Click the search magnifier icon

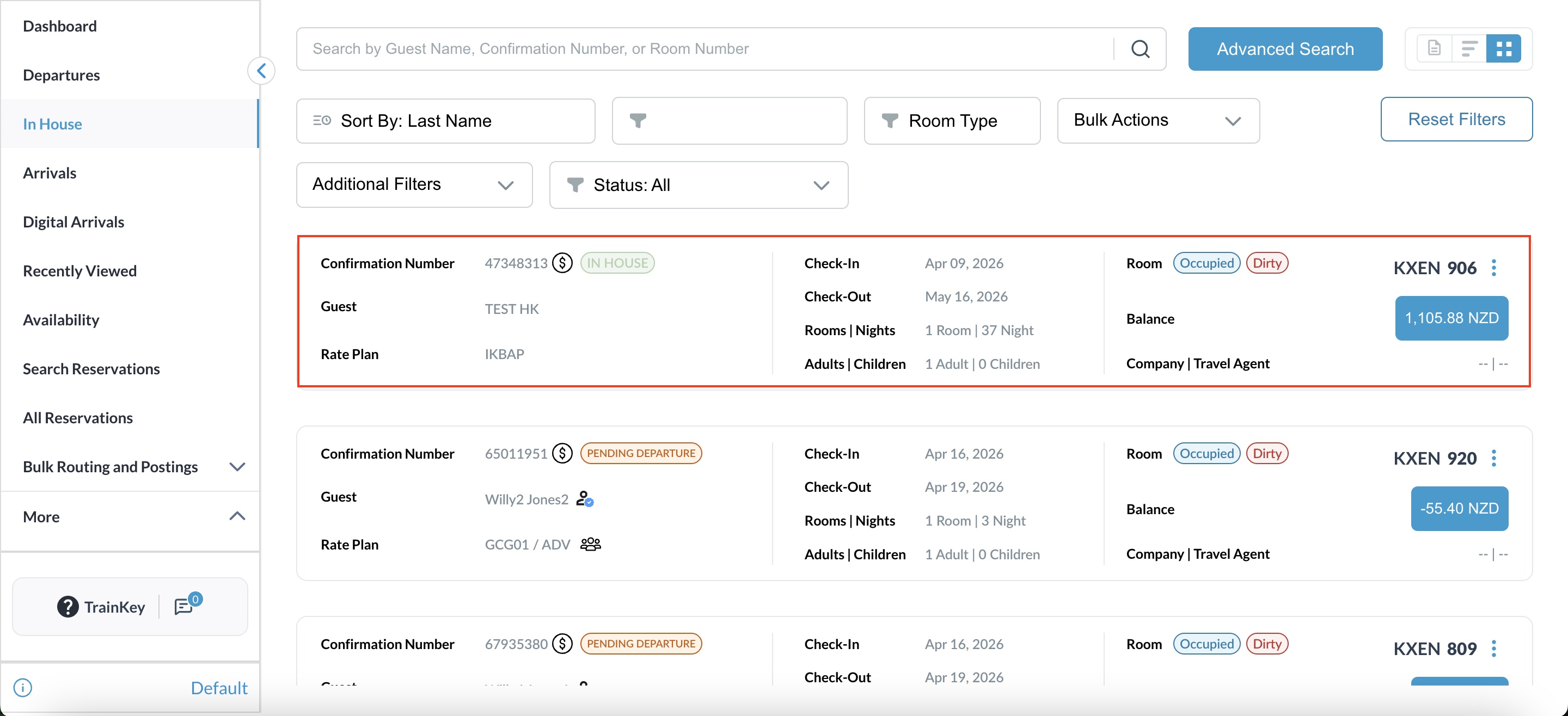[x=1140, y=48]
